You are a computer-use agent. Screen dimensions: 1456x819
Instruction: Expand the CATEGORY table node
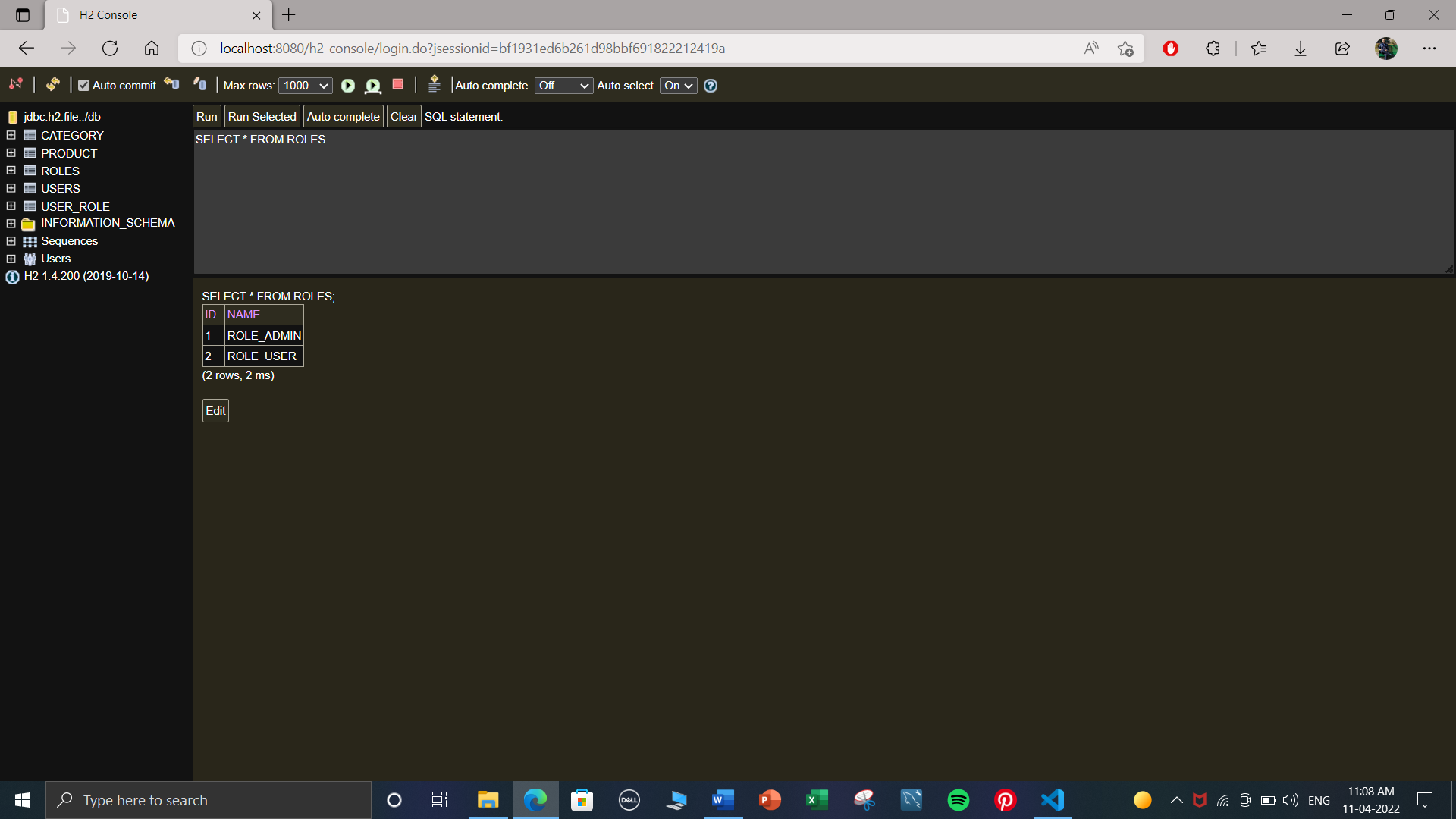(11, 135)
